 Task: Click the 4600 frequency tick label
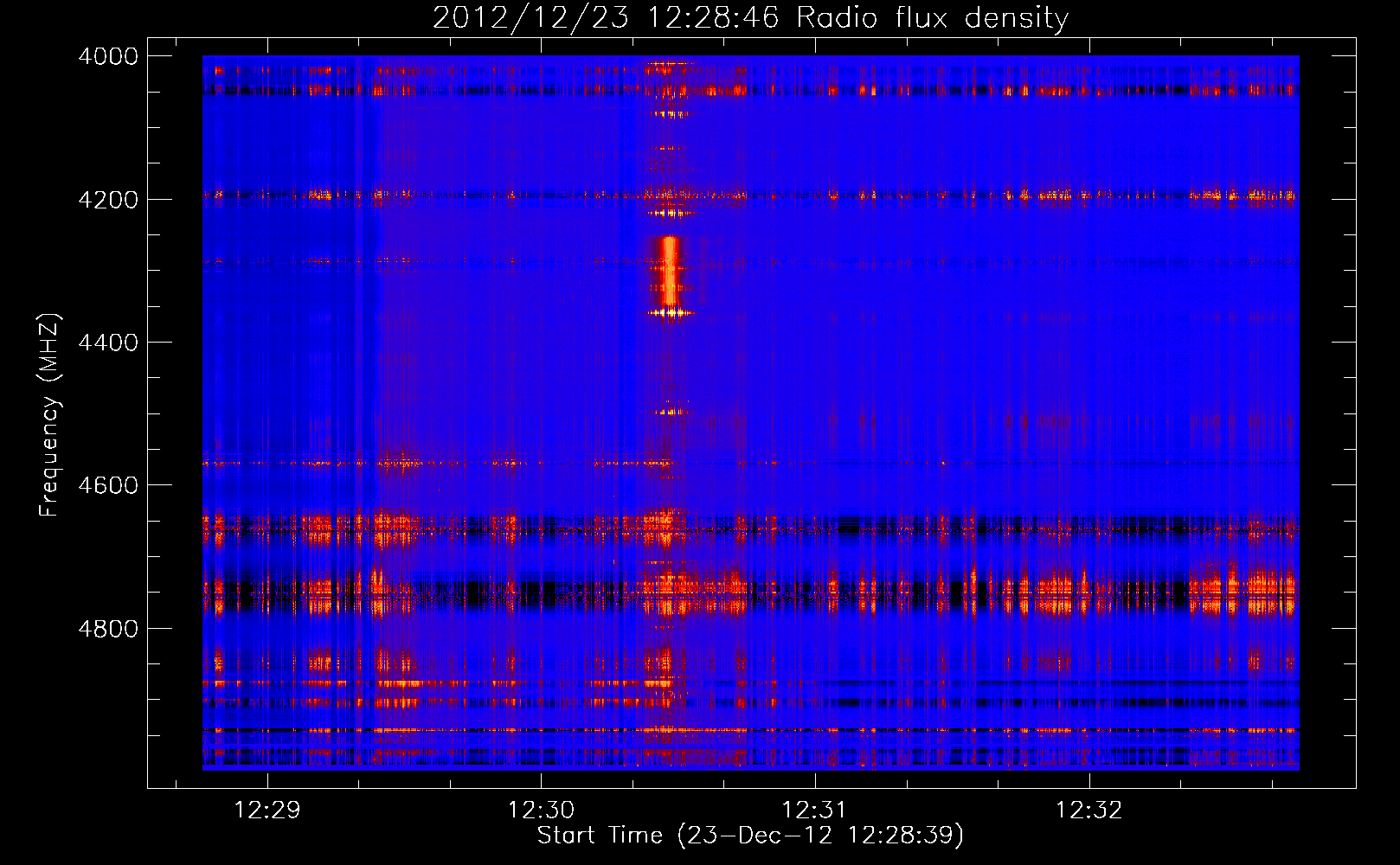(108, 485)
